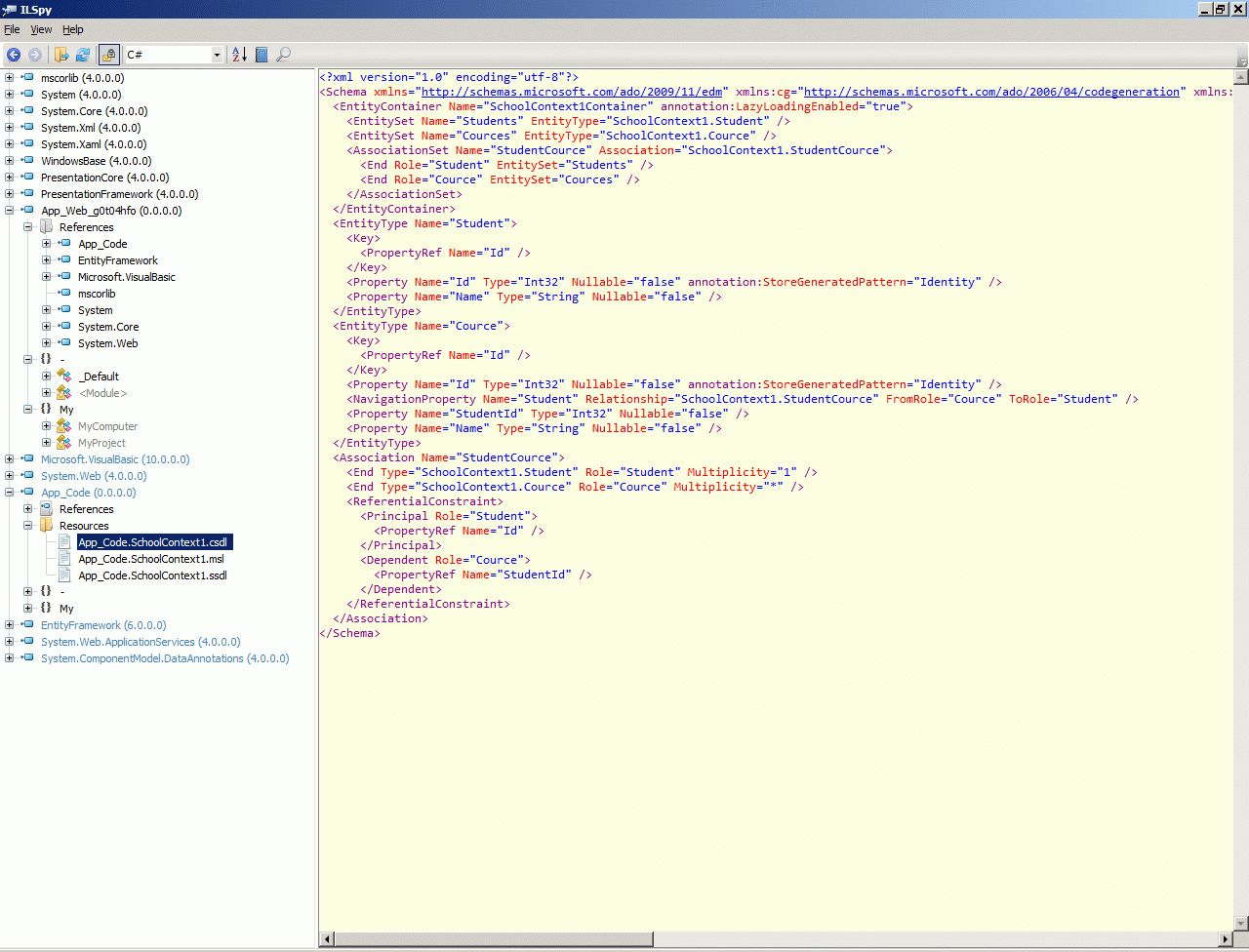Click the horizontal scrollbar left arrow

[x=326, y=939]
